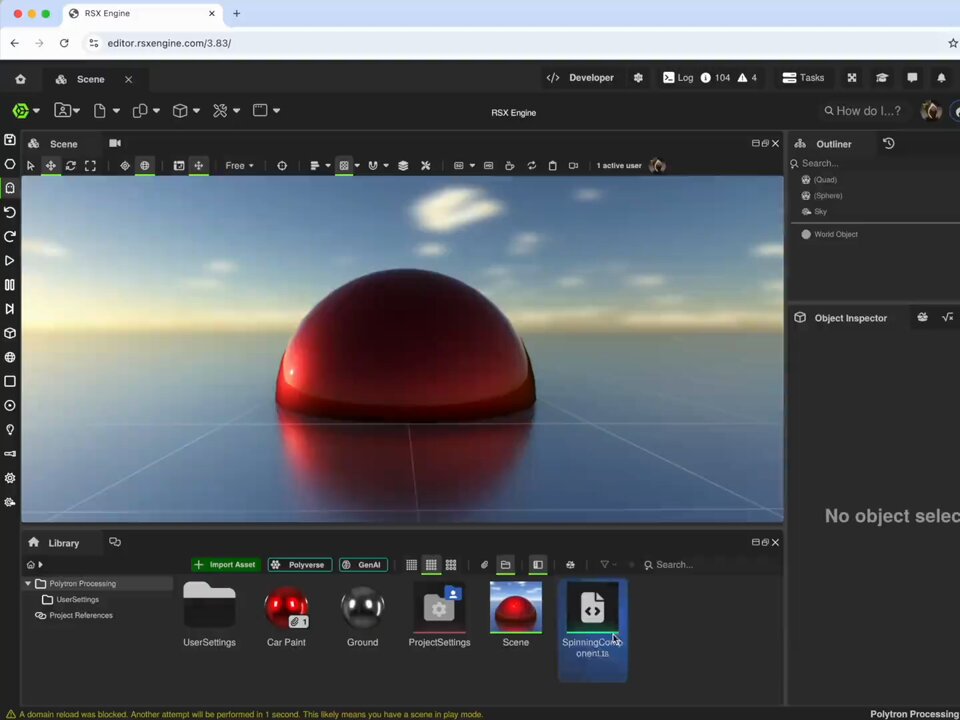Click the lightbulb icon in left sidebar
This screenshot has width=960, height=720.
click(10, 430)
